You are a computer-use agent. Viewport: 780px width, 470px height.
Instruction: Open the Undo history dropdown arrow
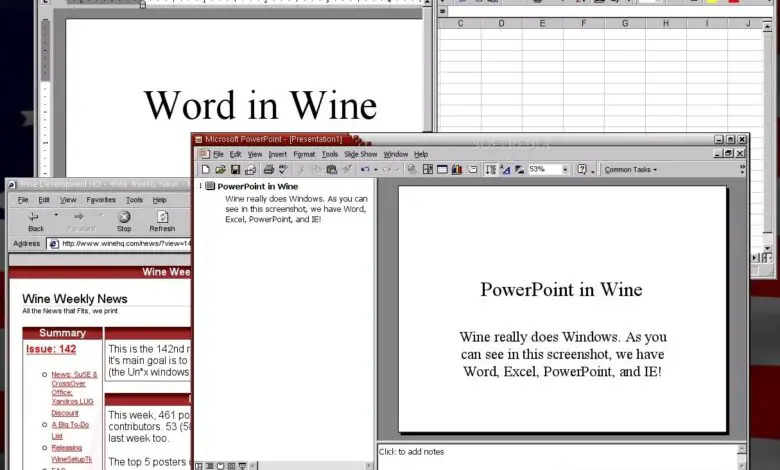pyautogui.click(x=376, y=170)
